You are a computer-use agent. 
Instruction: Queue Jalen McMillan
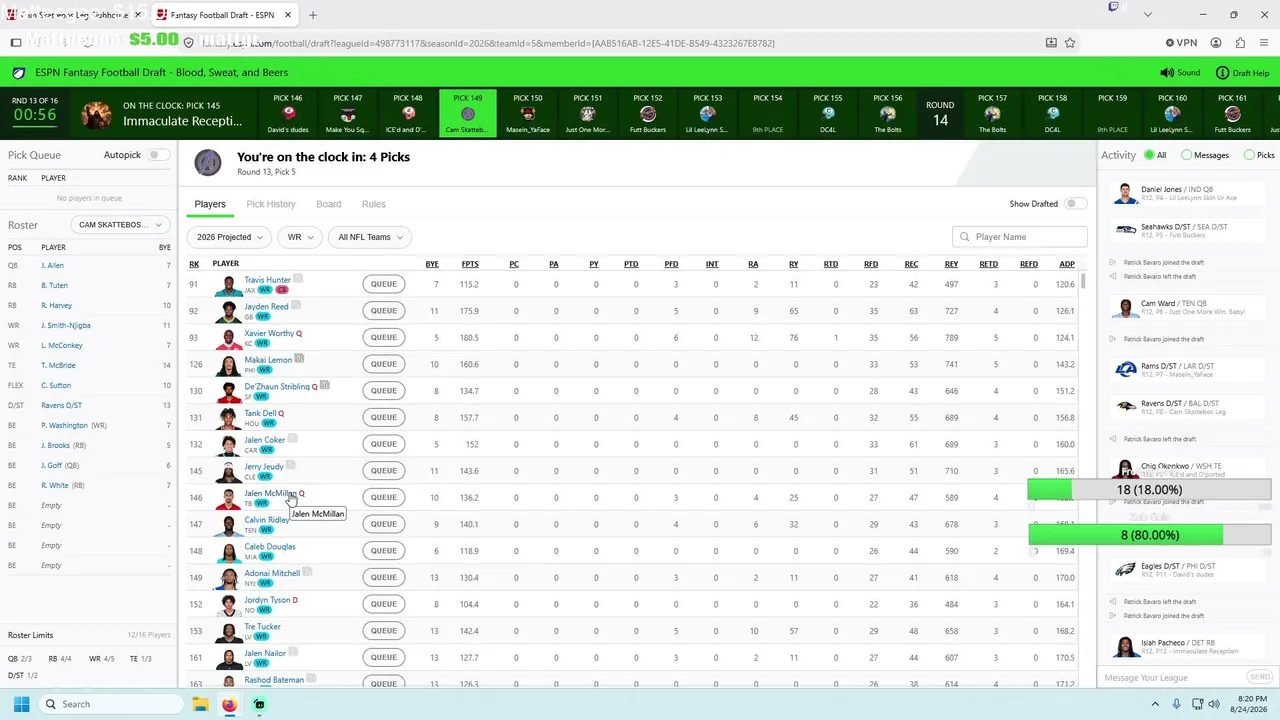coord(384,497)
